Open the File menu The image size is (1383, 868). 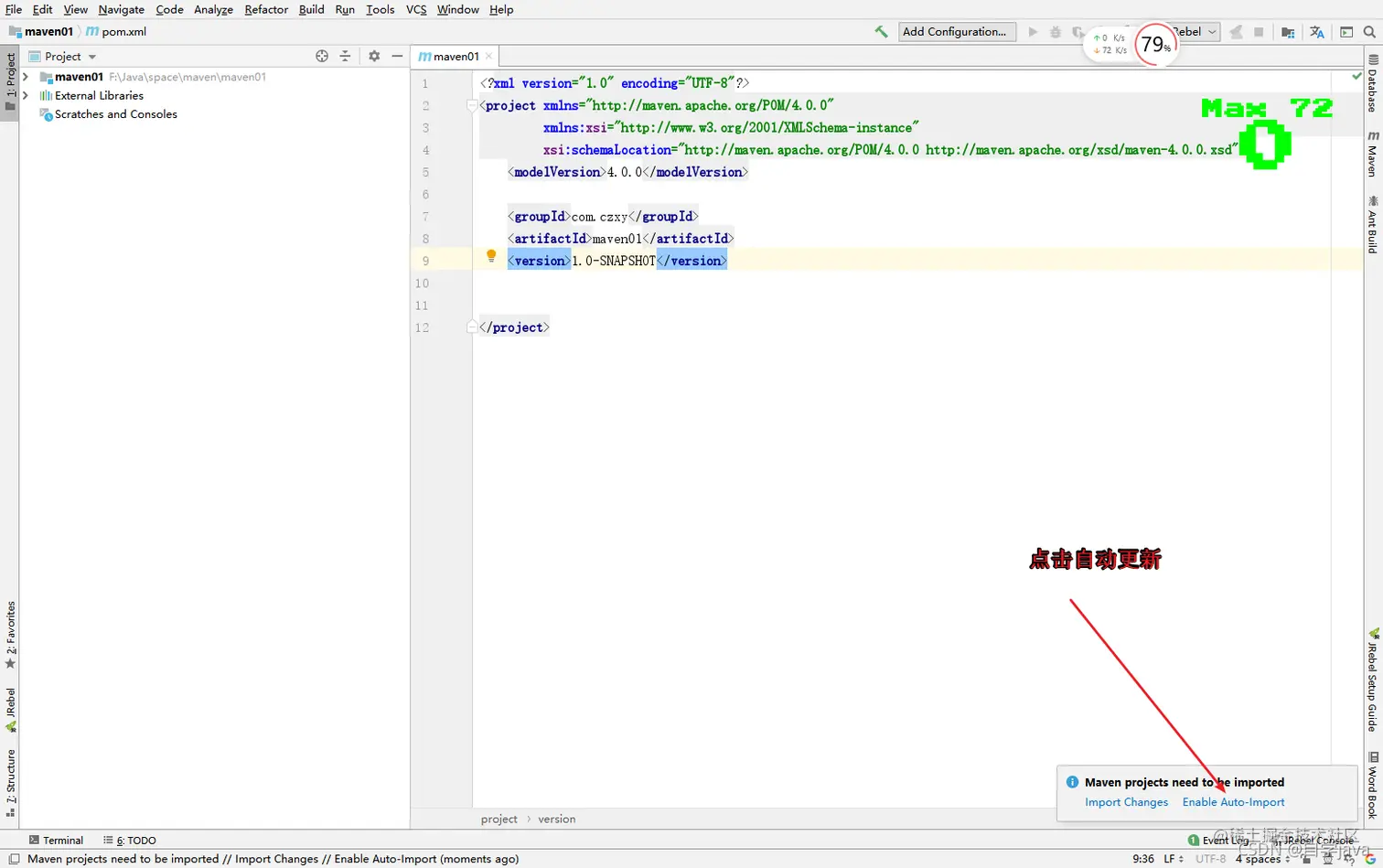click(x=14, y=9)
